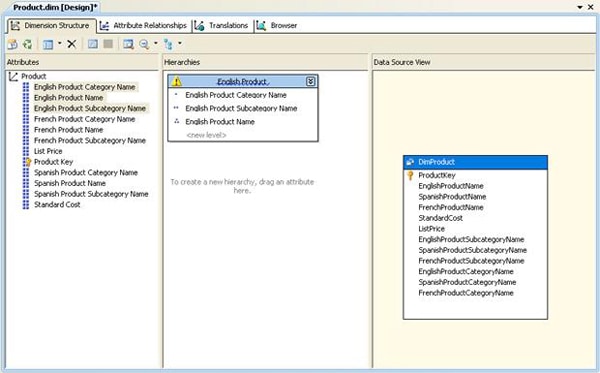Select the StandardCost column
Image resolution: width=600 pixels, height=373 pixels.
point(440,218)
